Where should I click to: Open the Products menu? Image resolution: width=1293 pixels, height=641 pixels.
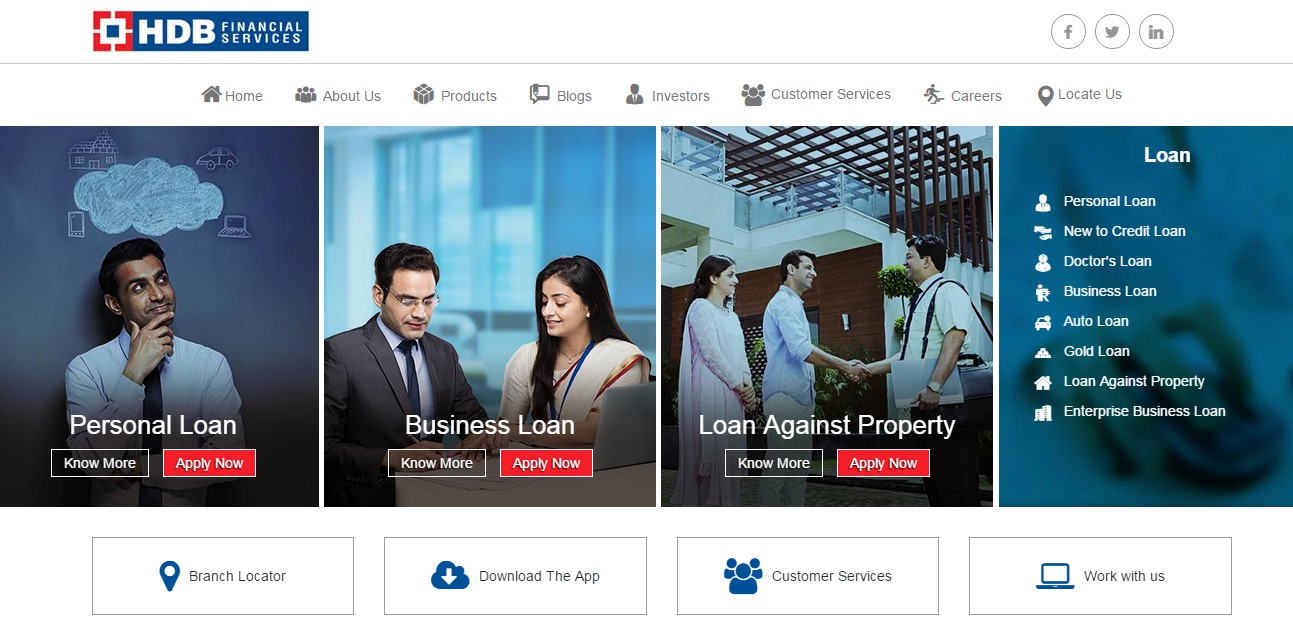455,95
